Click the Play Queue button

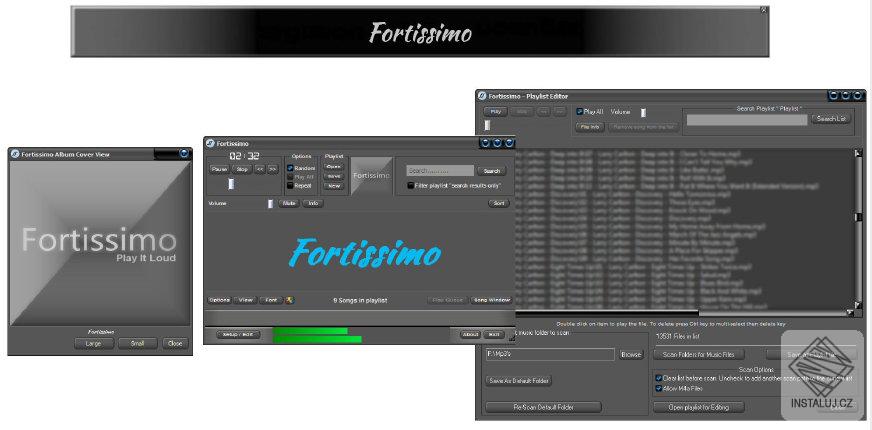point(448,300)
